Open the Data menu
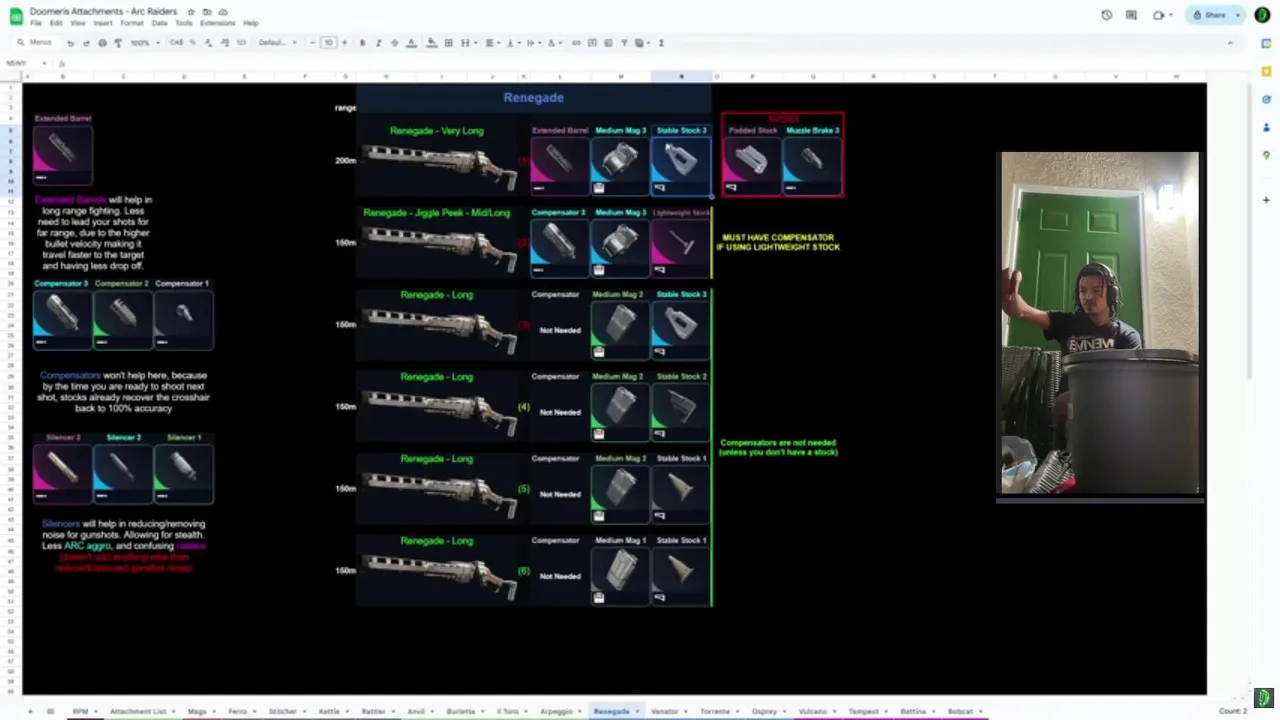 click(159, 23)
